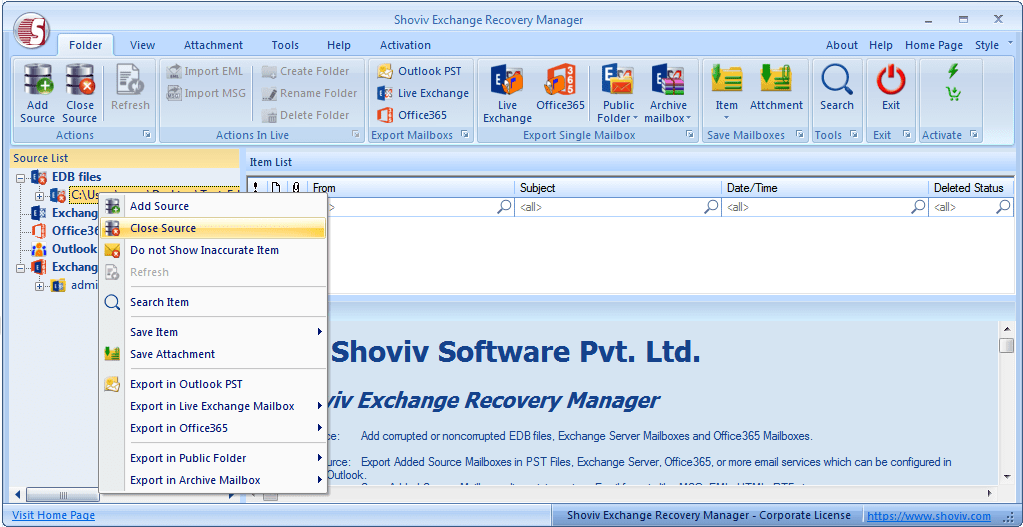Image resolution: width=1023 pixels, height=527 pixels.
Task: Choose Do not Show Inaccurate Item
Action: click(213, 250)
